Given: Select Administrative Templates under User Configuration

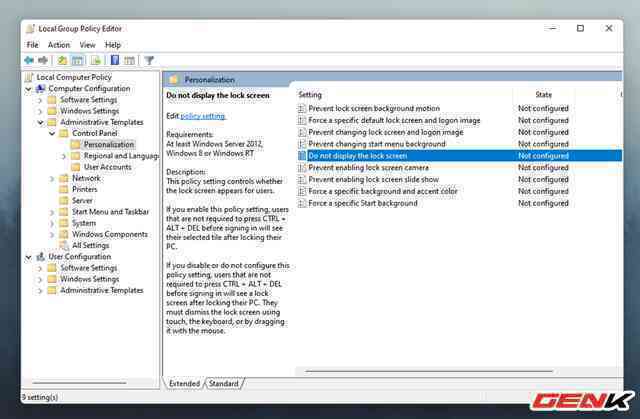Looking at the screenshot, I should 102,290.
